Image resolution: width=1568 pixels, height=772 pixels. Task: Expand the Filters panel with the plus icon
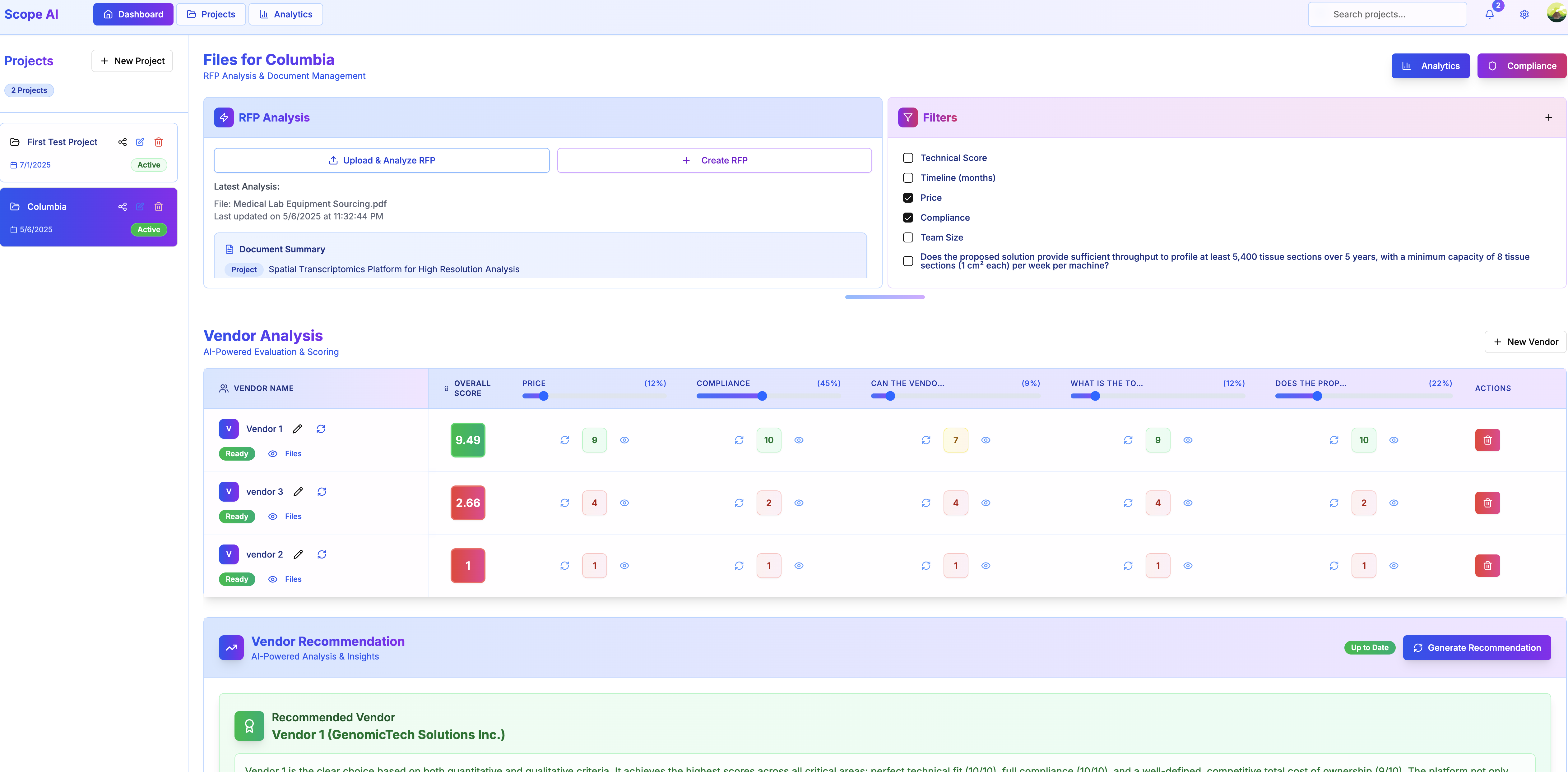pyautogui.click(x=1549, y=117)
